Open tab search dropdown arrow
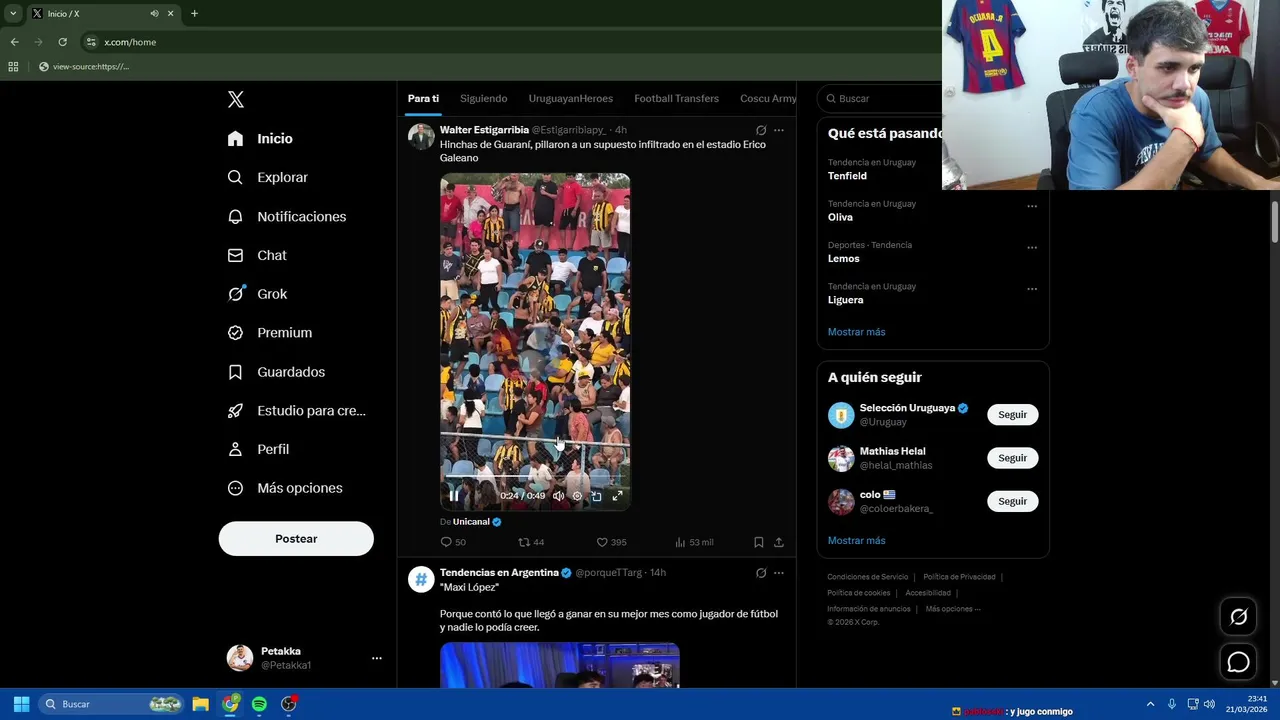This screenshot has width=1280, height=720. point(13,13)
